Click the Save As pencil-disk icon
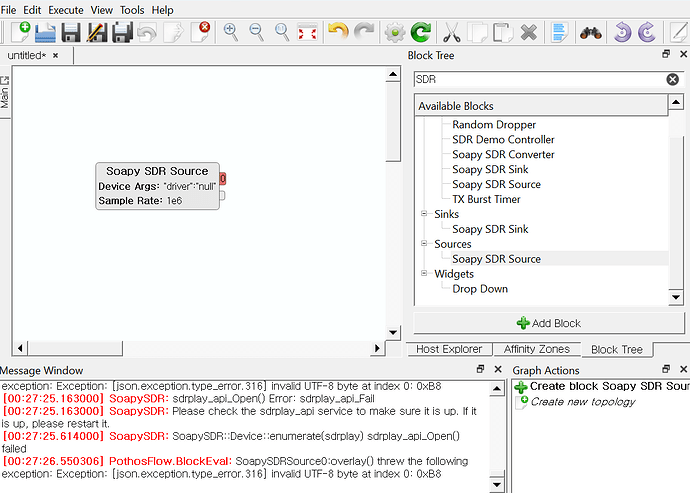This screenshot has height=493, width=690. [x=97, y=32]
